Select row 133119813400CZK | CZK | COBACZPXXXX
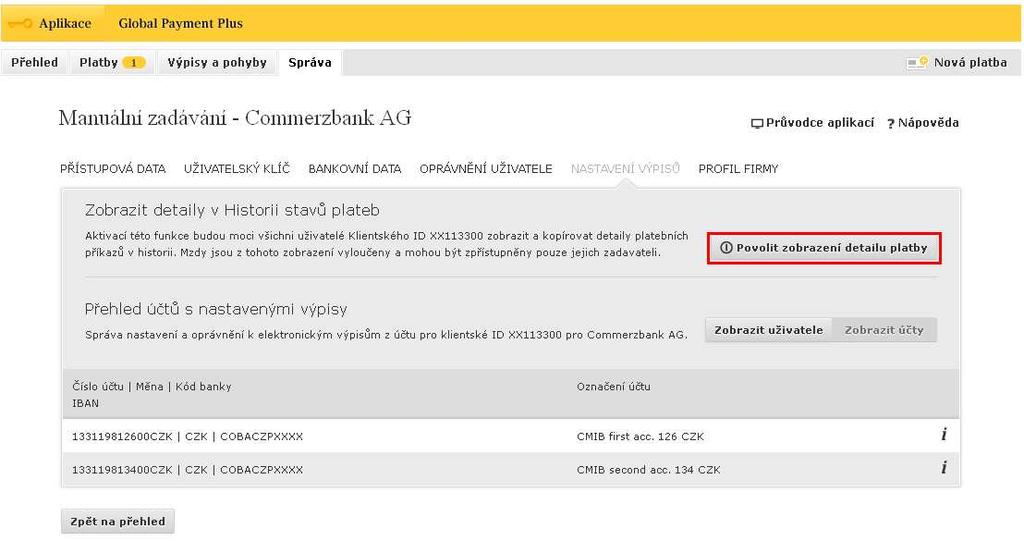1024x541 pixels. [511, 469]
